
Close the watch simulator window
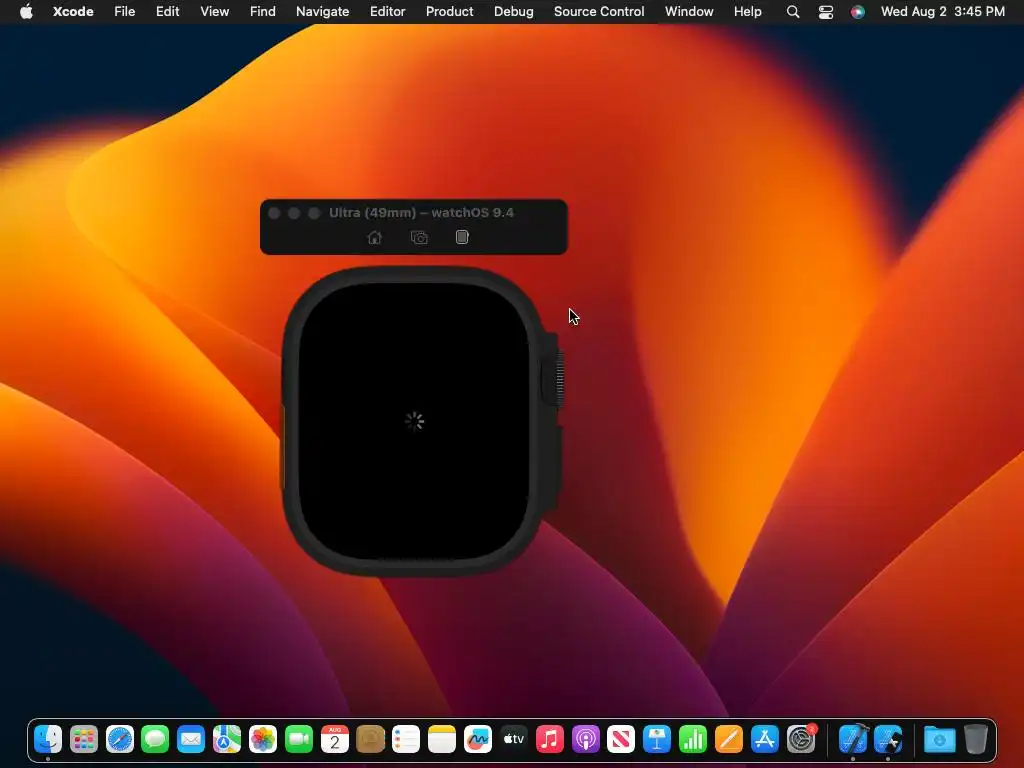pyautogui.click(x=274, y=213)
